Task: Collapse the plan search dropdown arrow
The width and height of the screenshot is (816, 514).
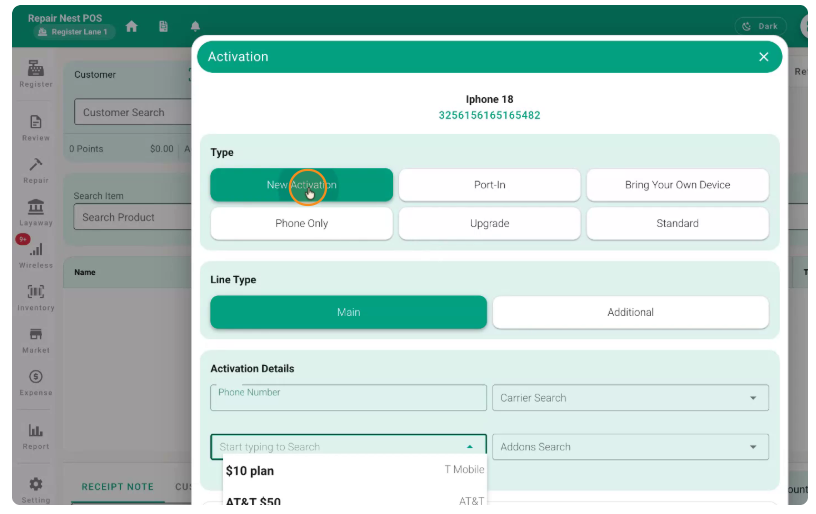Action: pyautogui.click(x=469, y=447)
